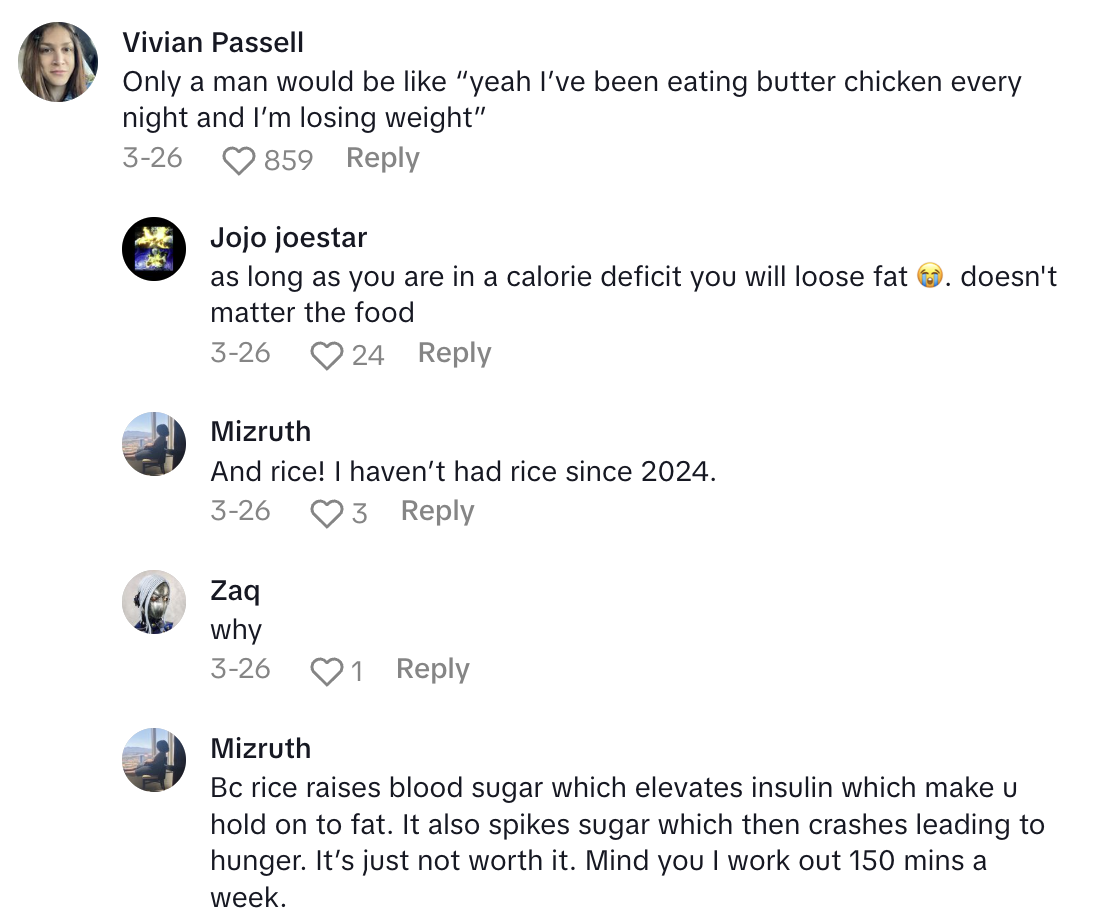Click the 859 likes count
The width and height of the screenshot is (1098, 920).
click(289, 160)
